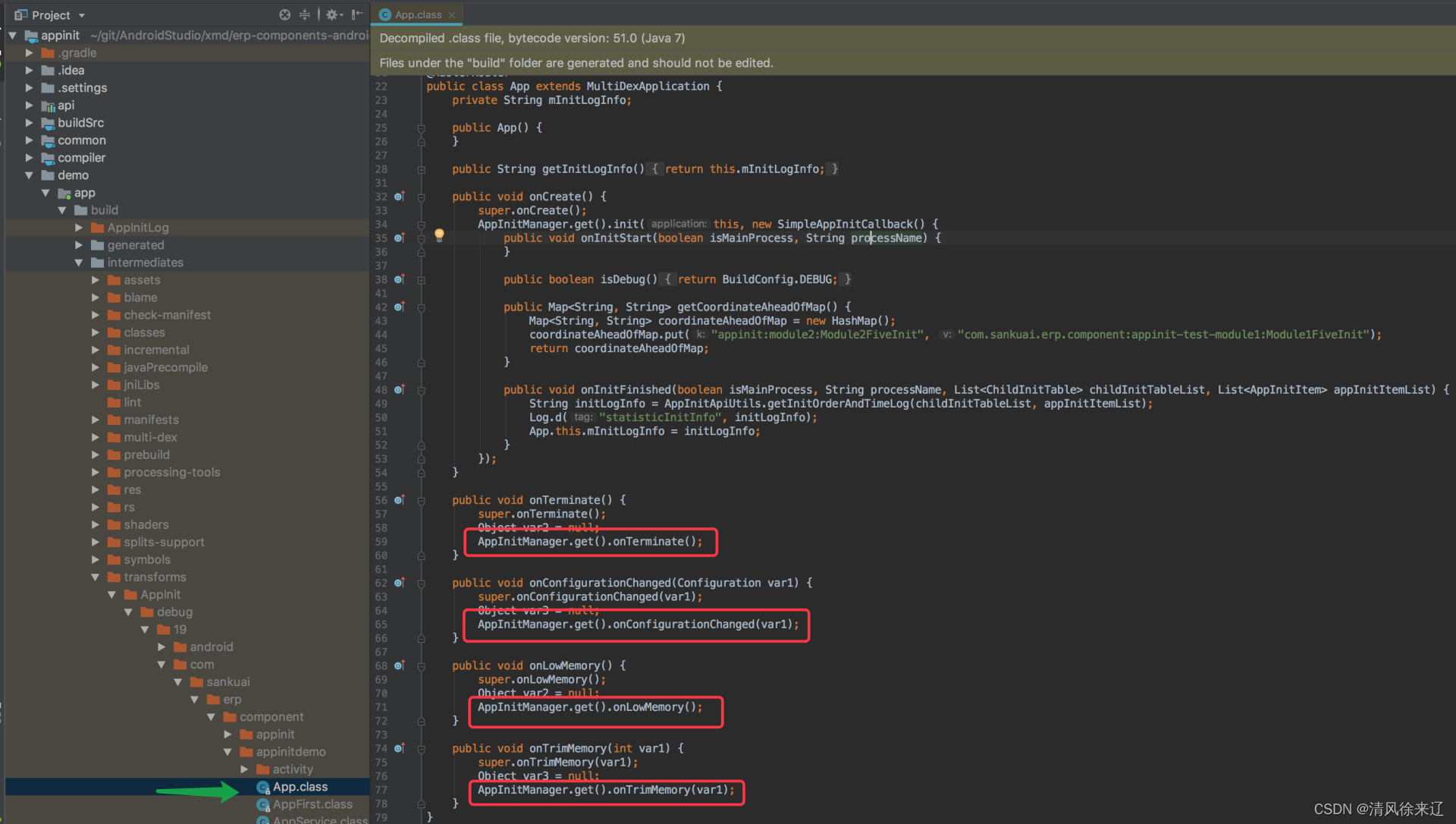
Task: Expand the .gradle folder
Action: (x=29, y=52)
